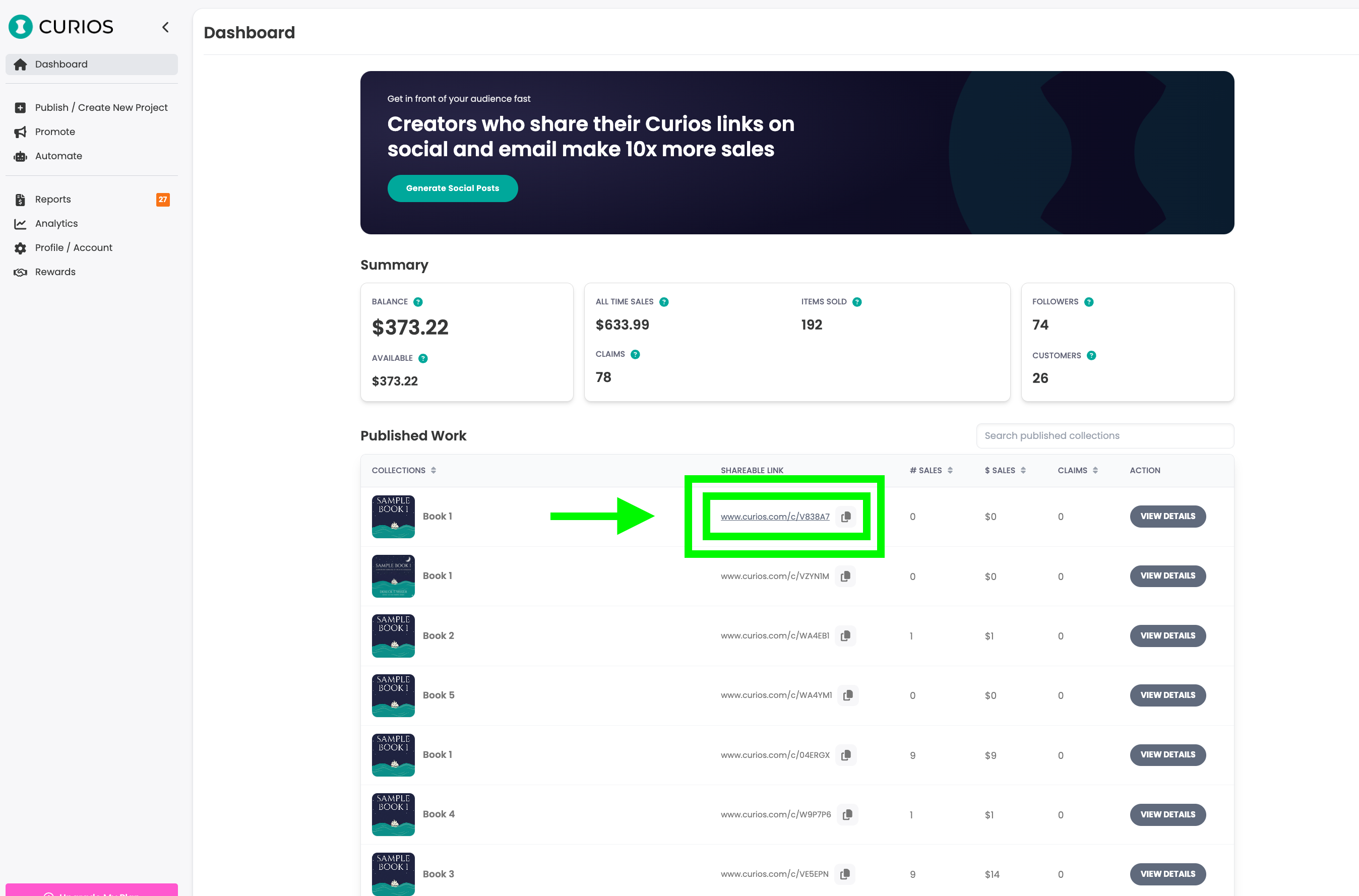
Task: Copy the VE5EPN shareable link
Action: point(845,874)
